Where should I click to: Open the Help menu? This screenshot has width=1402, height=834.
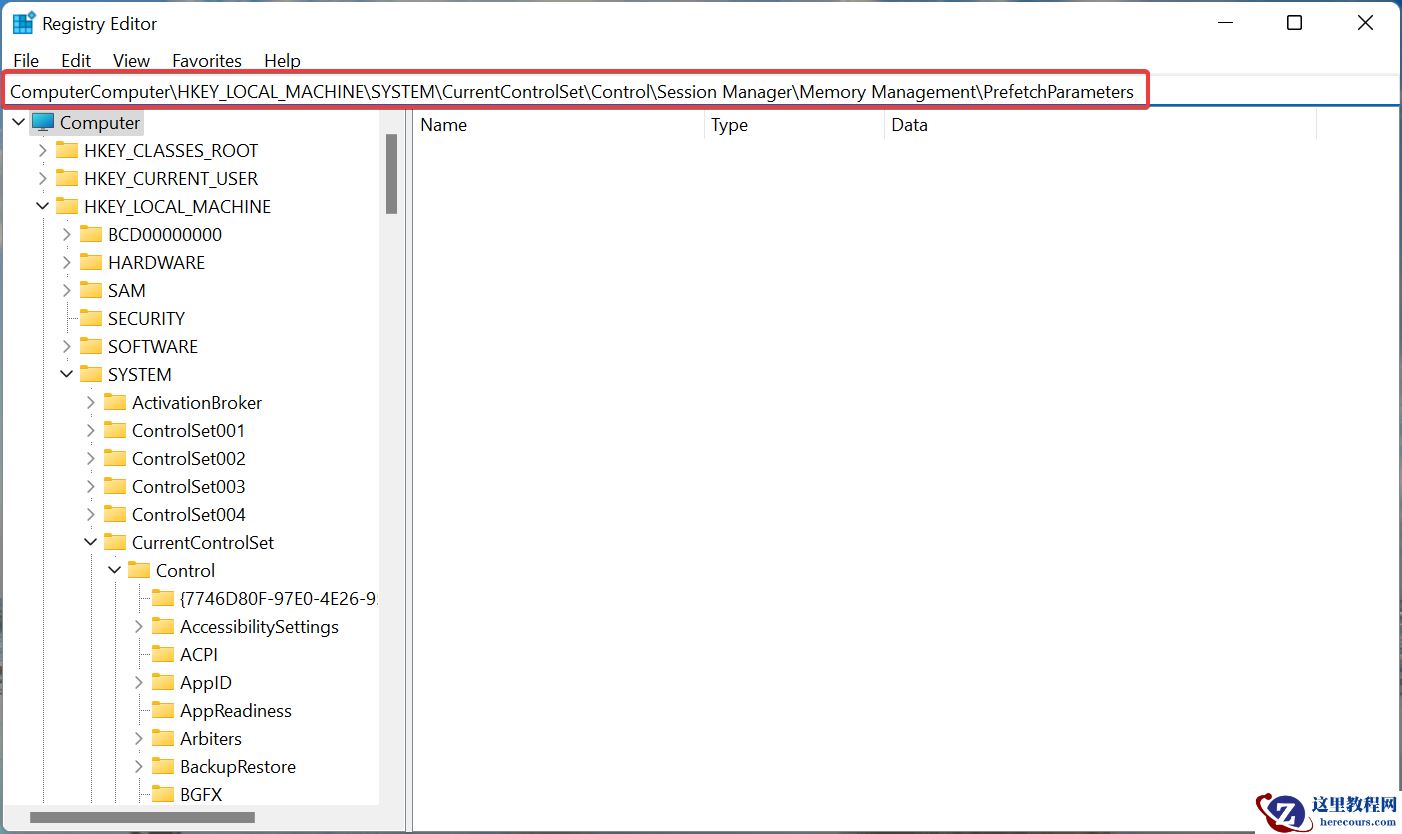click(282, 61)
